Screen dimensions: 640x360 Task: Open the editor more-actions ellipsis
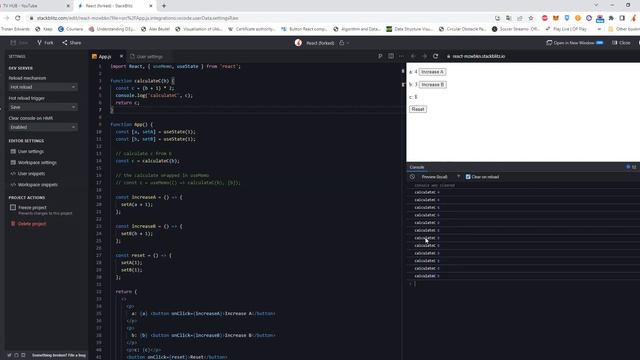click(x=401, y=56)
